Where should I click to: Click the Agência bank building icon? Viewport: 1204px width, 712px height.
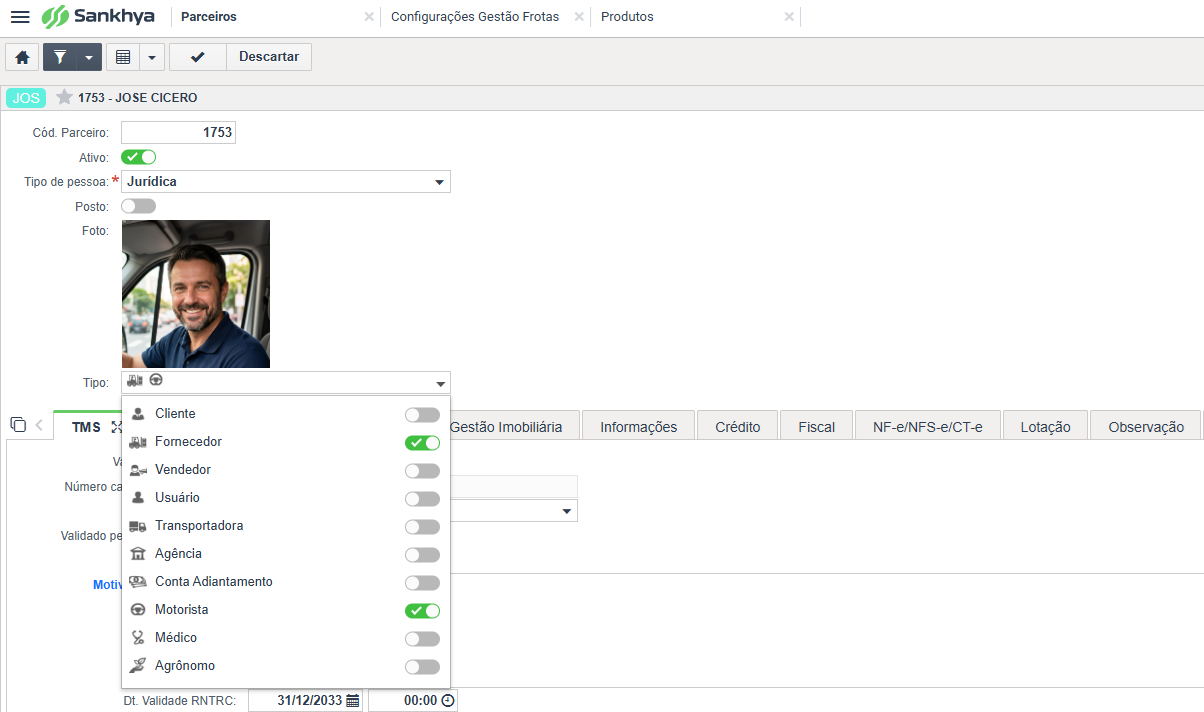tap(138, 554)
